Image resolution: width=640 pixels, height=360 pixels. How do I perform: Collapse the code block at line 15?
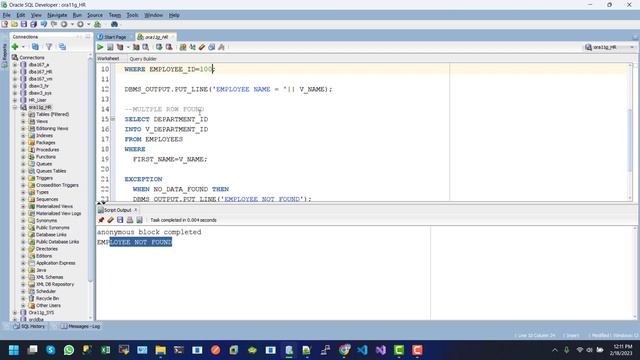point(113,119)
